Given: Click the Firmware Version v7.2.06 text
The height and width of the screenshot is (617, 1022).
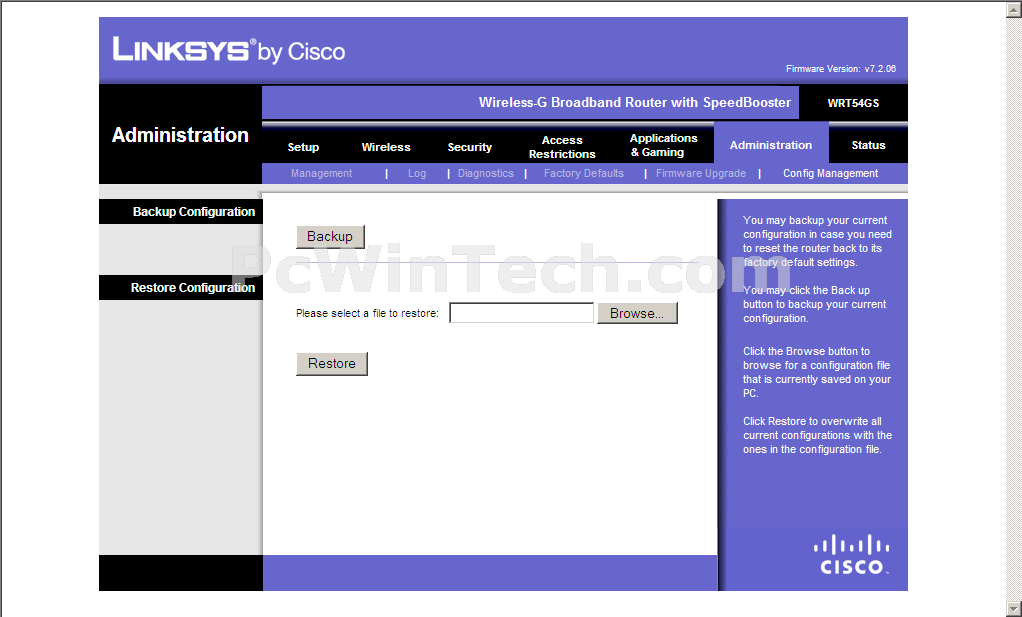Looking at the screenshot, I should coord(841,68).
